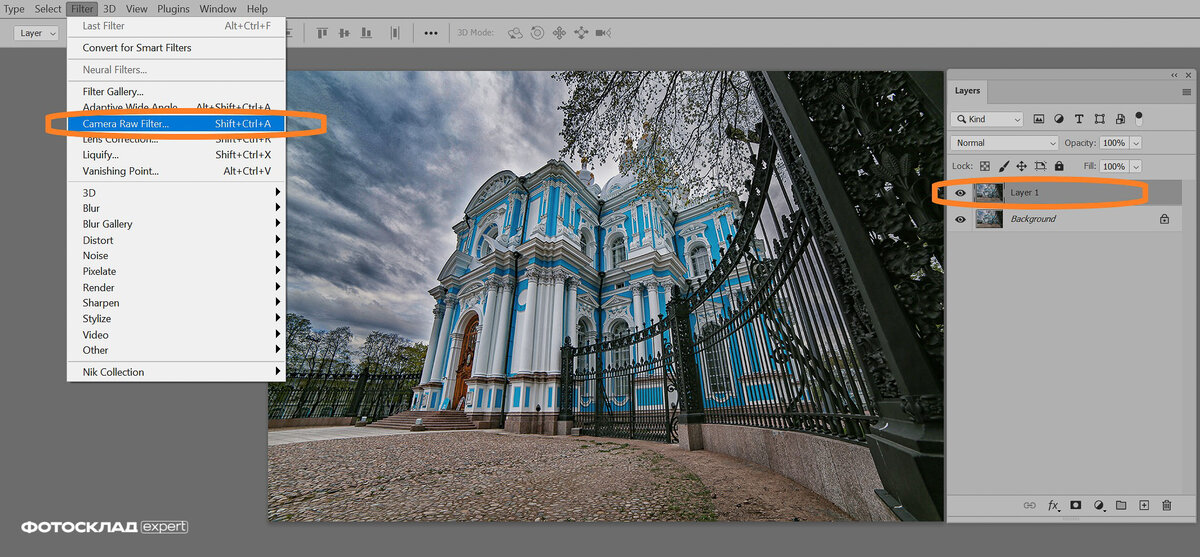Select the 3D orbit camera mode icon
This screenshot has height=557, width=1200.
coord(516,33)
